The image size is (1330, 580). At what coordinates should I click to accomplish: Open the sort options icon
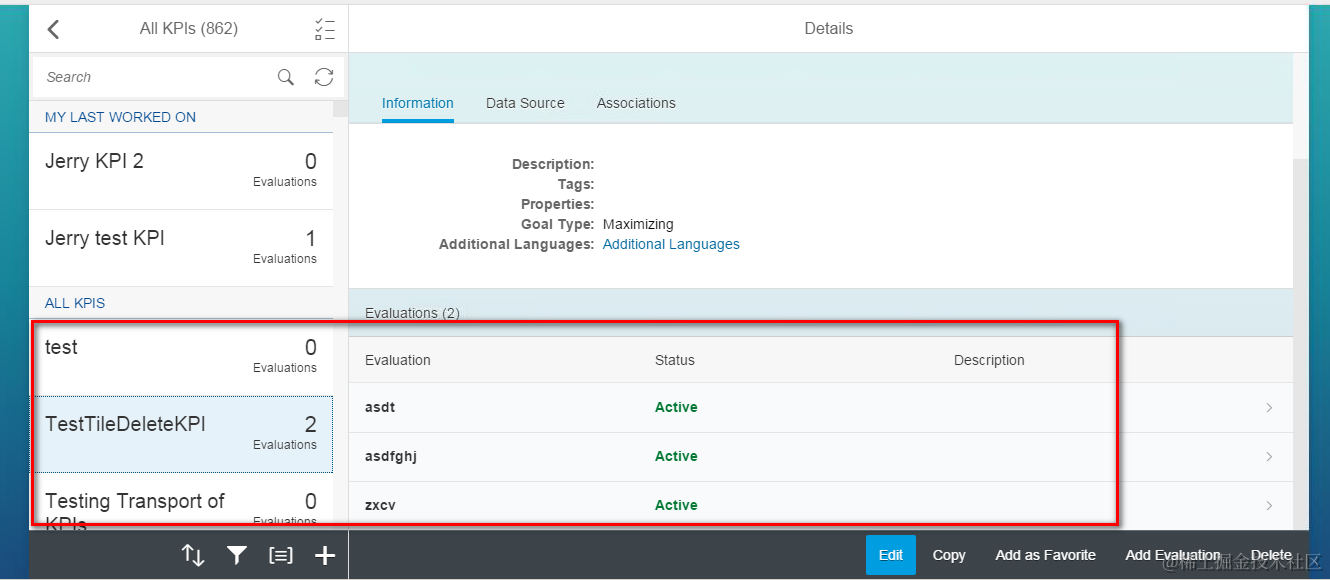(x=193, y=555)
